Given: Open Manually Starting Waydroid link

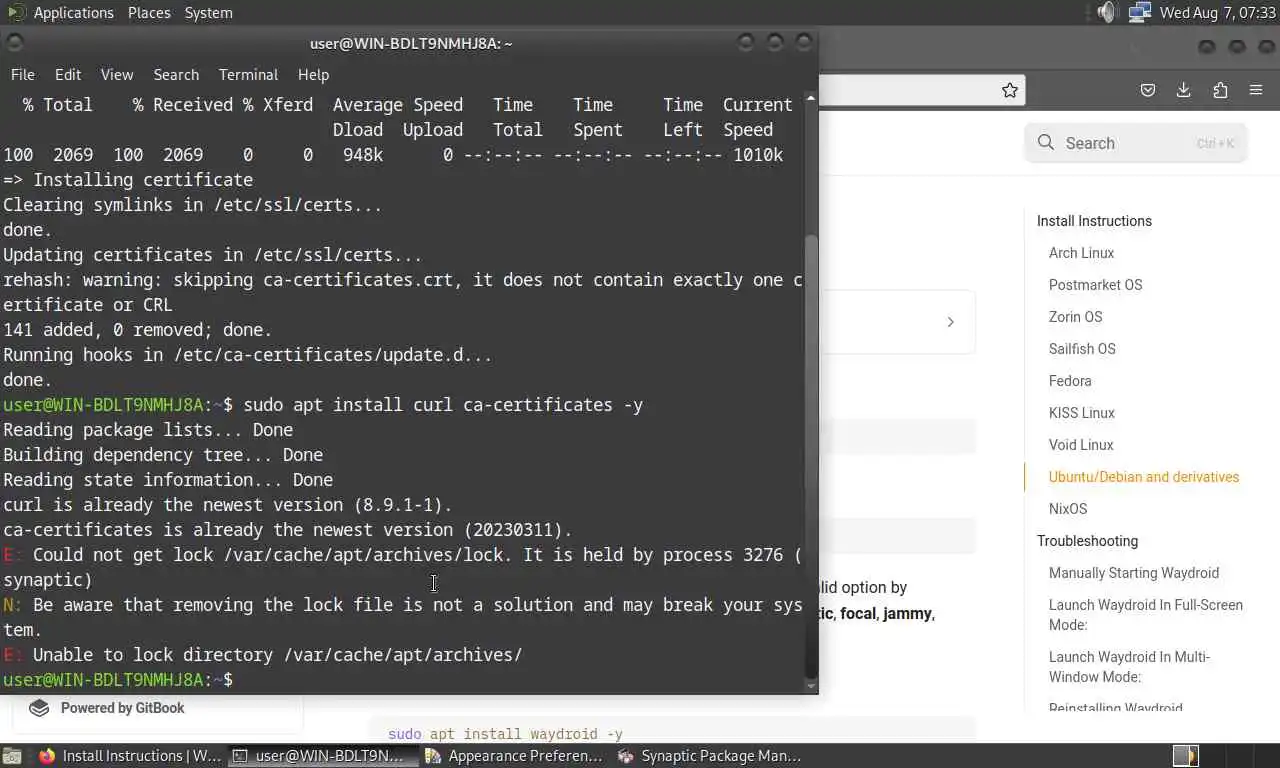Looking at the screenshot, I should click(1134, 573).
